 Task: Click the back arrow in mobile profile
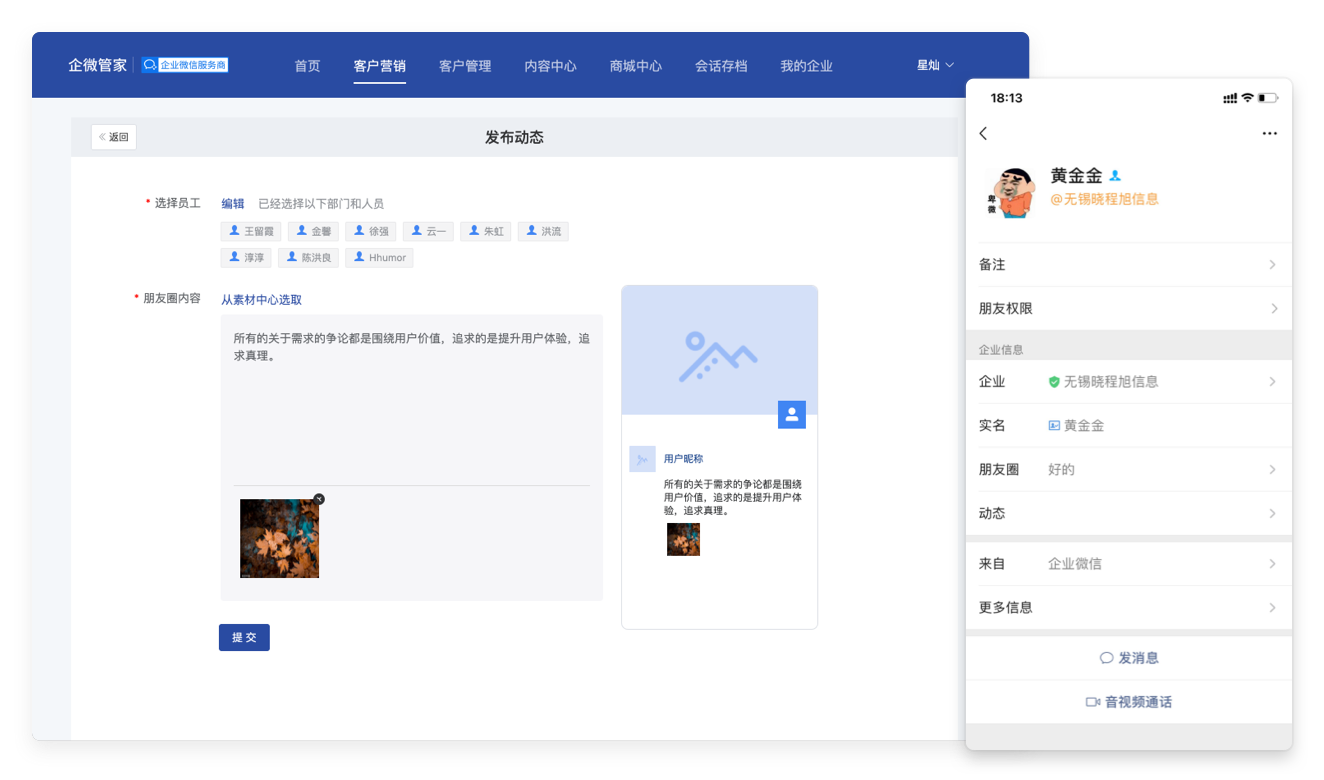coord(983,134)
